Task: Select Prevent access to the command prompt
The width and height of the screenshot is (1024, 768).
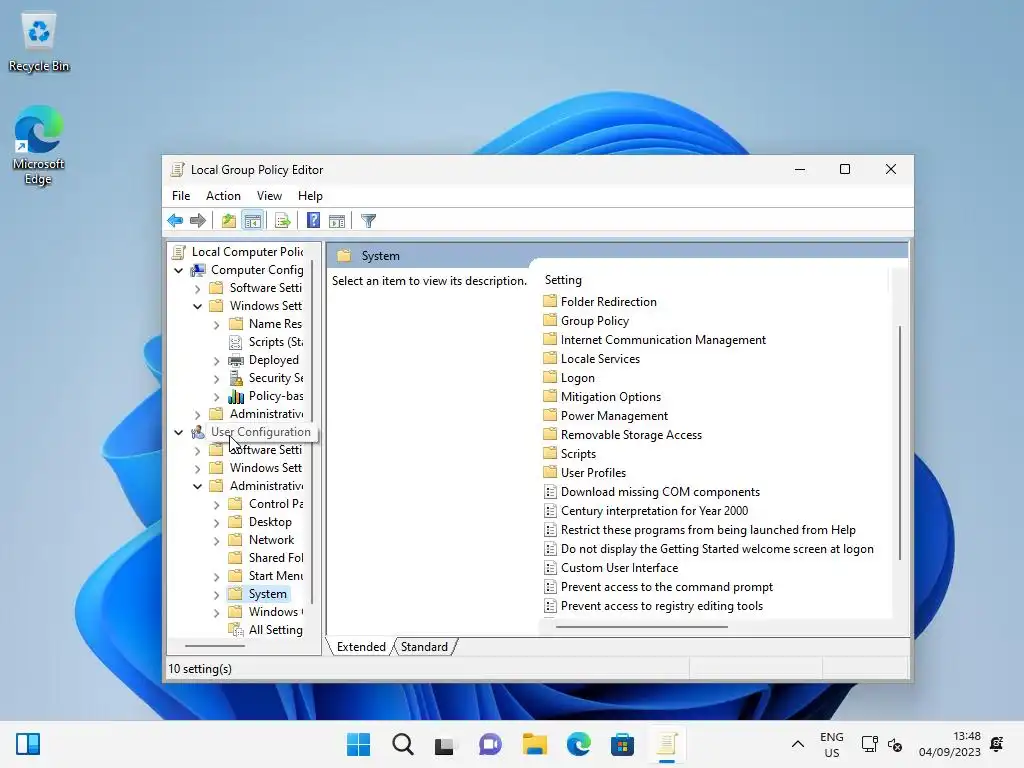Action: [x=658, y=586]
